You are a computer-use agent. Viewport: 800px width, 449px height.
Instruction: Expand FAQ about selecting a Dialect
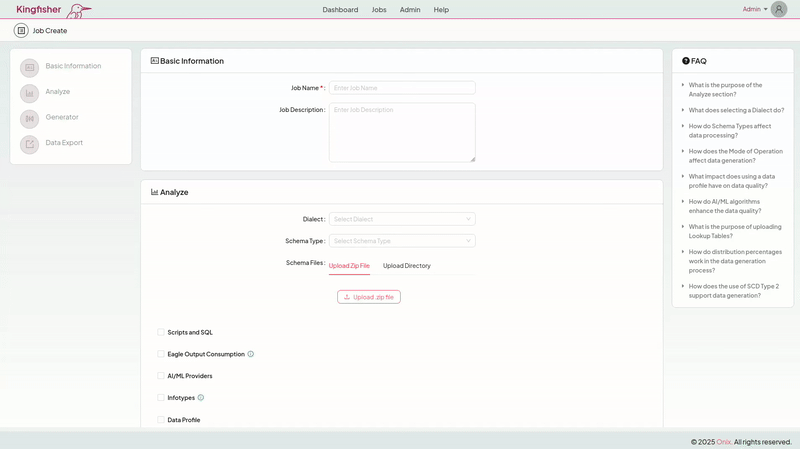click(735, 110)
